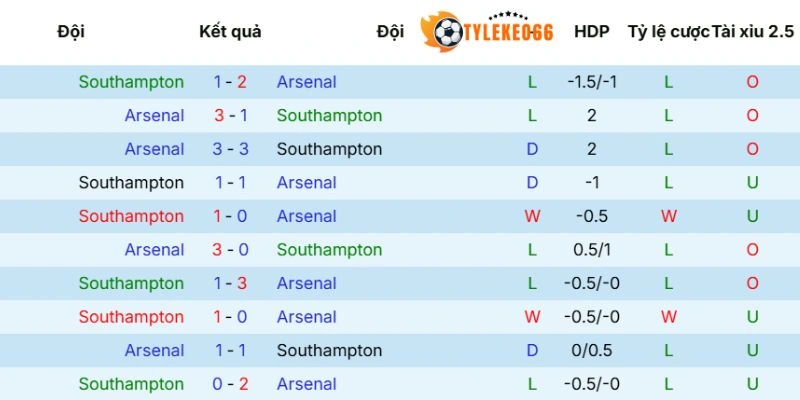The image size is (800, 400).
Task: Select the Kết quả column header
Action: click(x=230, y=32)
